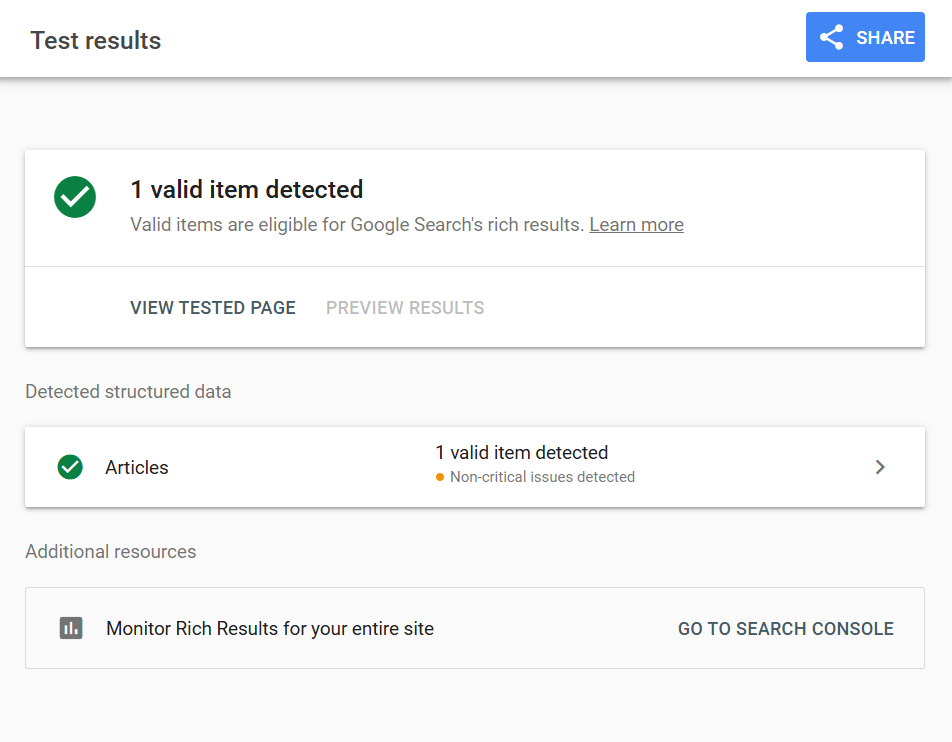Click the orange dot indicating non-critical issues

pyautogui.click(x=440, y=477)
